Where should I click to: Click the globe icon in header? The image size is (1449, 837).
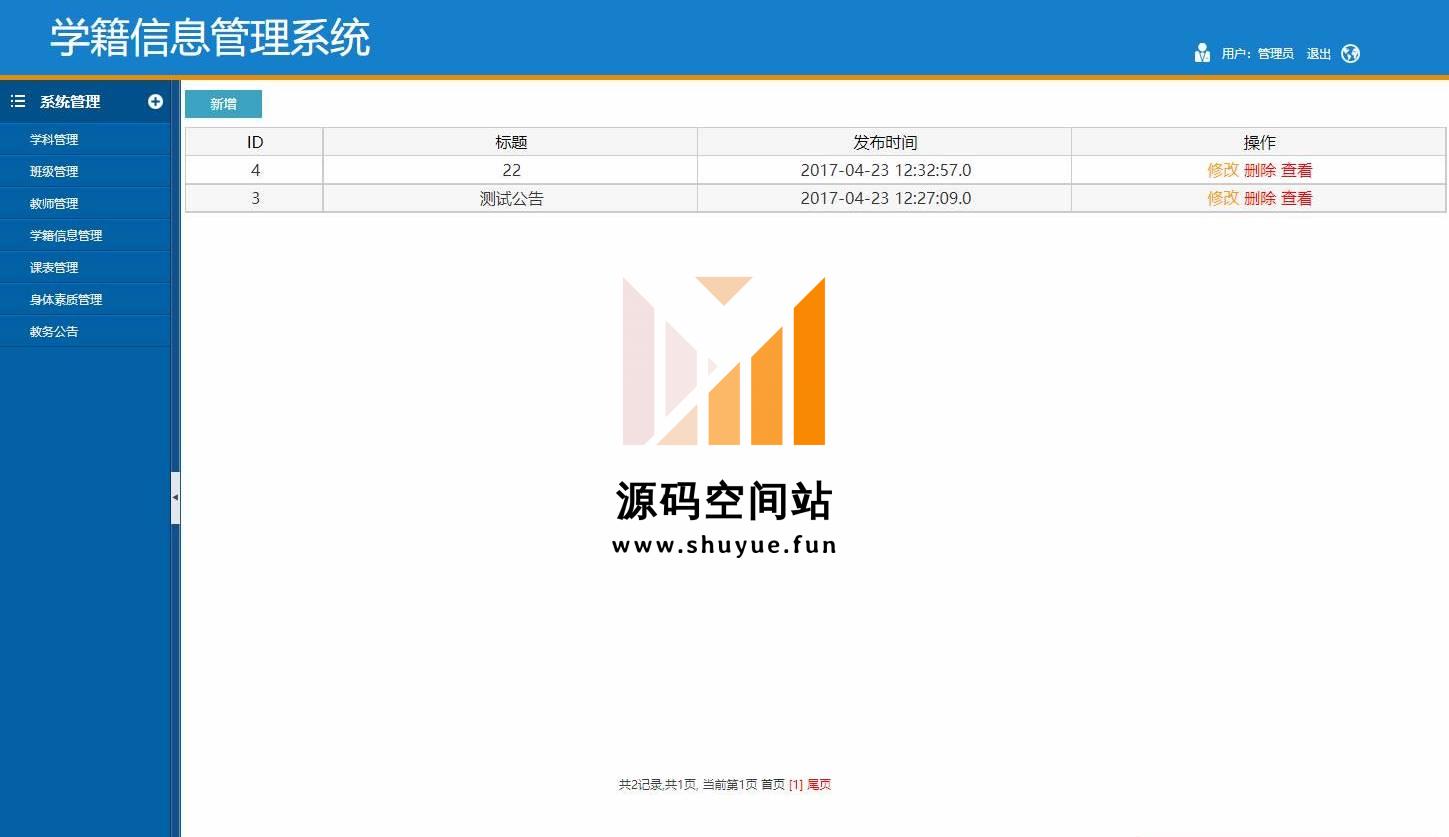(x=1350, y=54)
